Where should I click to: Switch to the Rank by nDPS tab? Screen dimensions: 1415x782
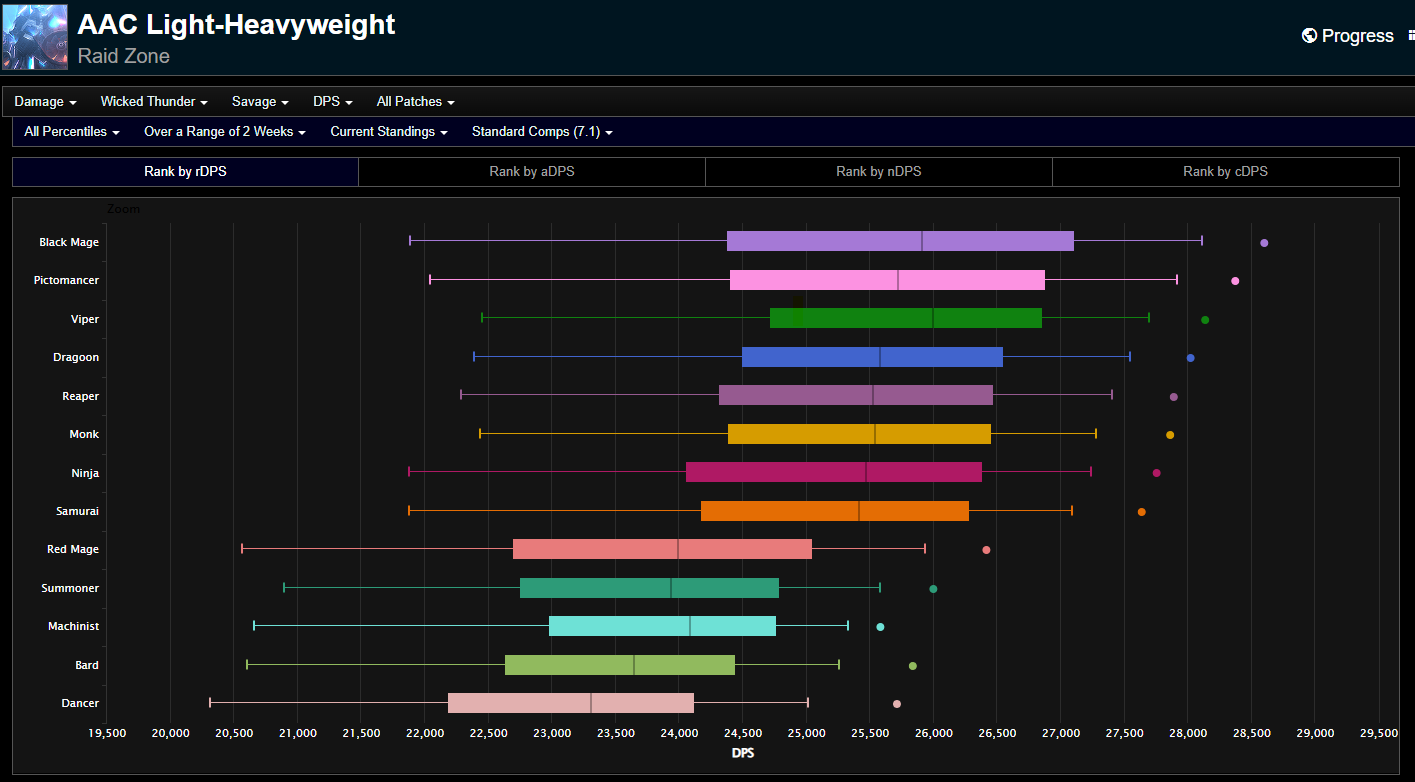tap(879, 172)
